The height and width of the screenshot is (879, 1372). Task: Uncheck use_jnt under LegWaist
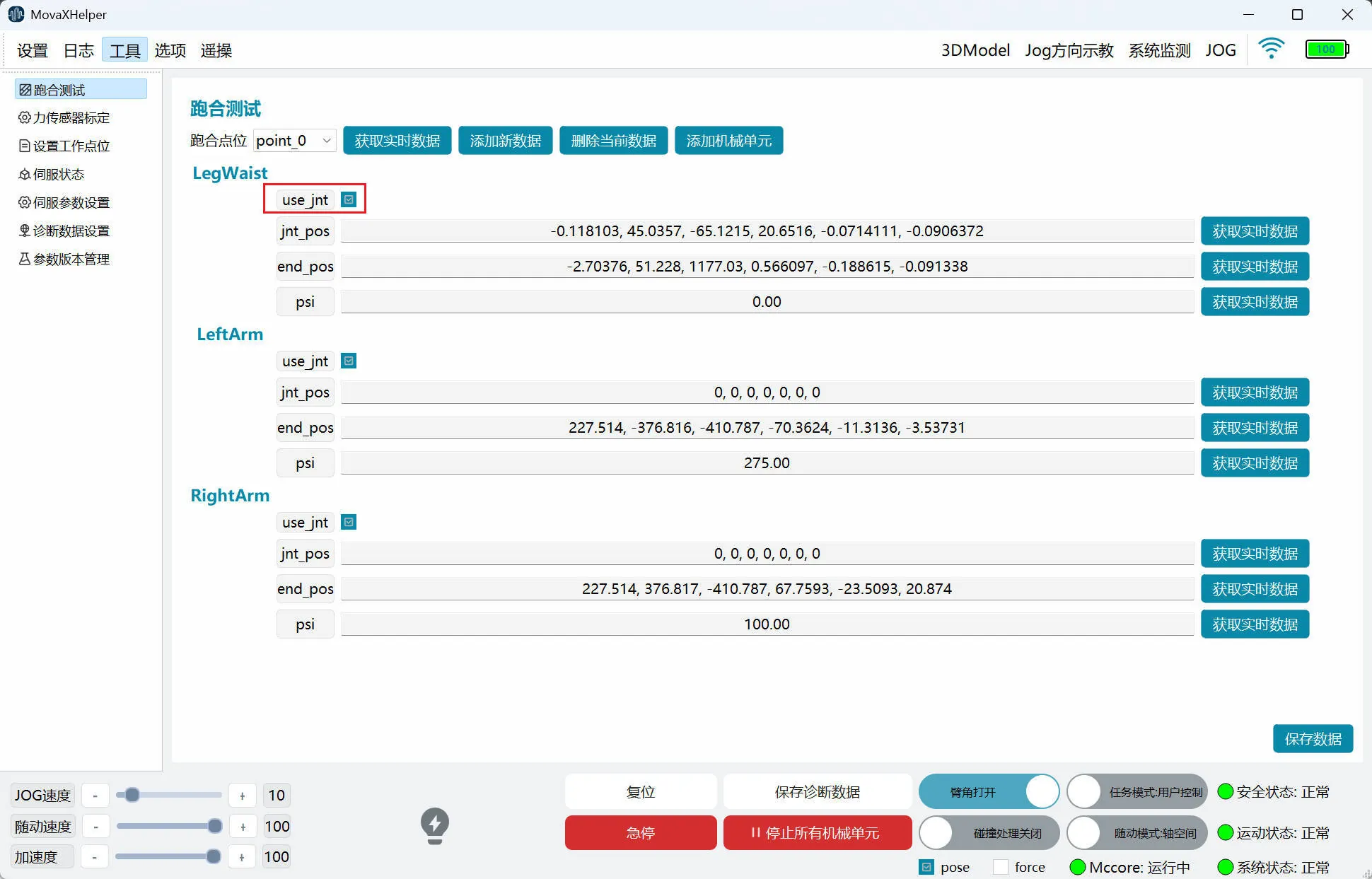point(349,199)
